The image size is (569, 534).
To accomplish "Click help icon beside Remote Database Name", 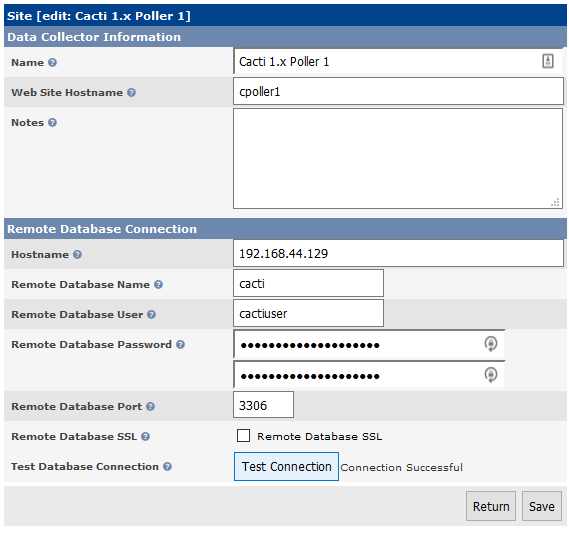I will pos(158,284).
